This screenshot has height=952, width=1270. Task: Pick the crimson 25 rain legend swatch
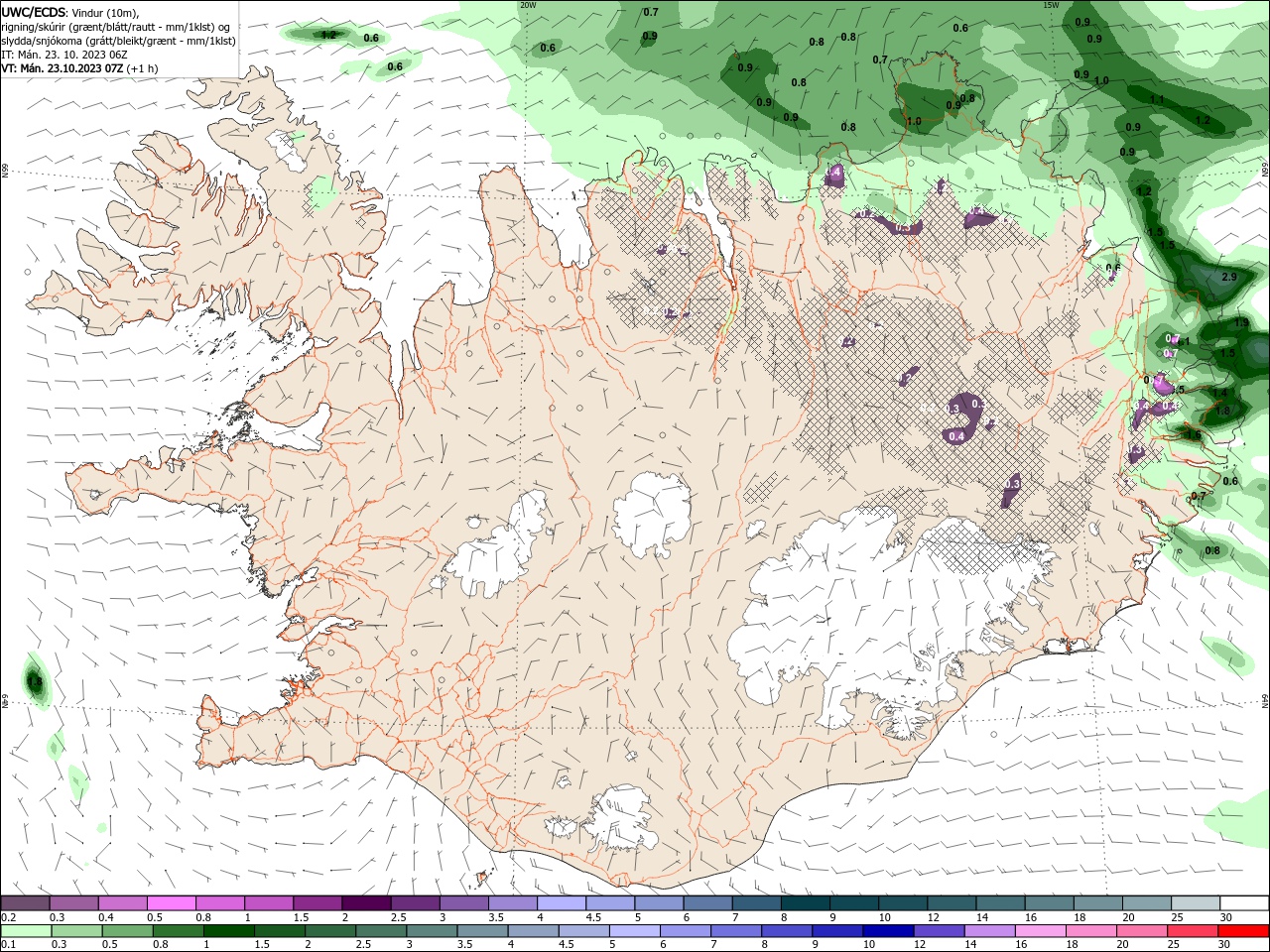pyautogui.click(x=1194, y=931)
